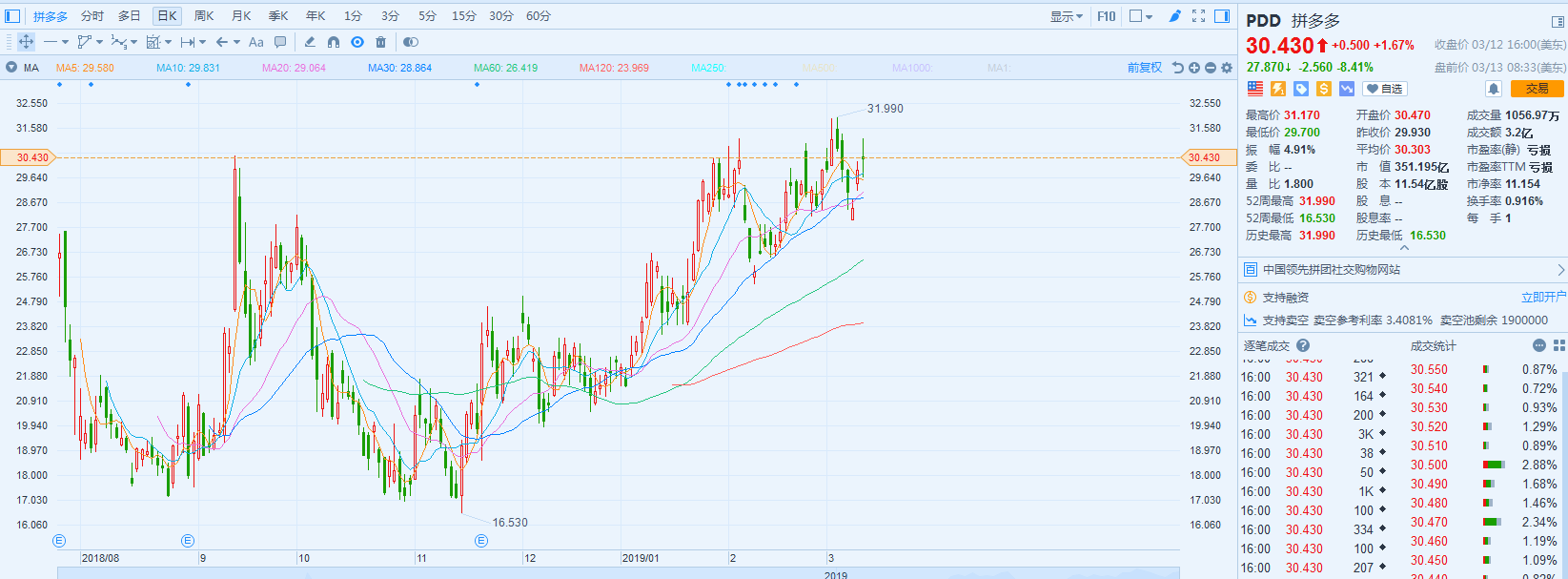The image size is (1568, 579).
Task: Open the chart layout square dropdown
Action: (x=1141, y=16)
